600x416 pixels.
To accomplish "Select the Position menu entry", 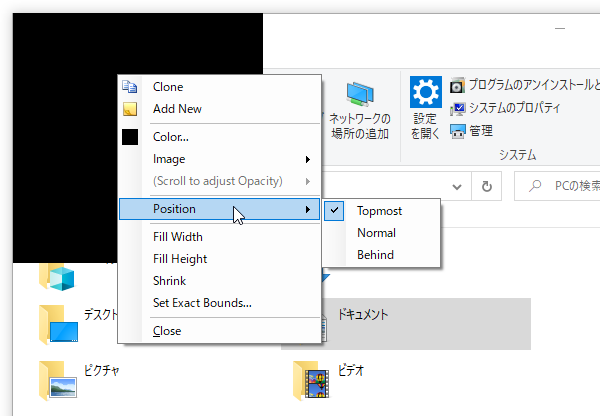I will tap(219, 209).
